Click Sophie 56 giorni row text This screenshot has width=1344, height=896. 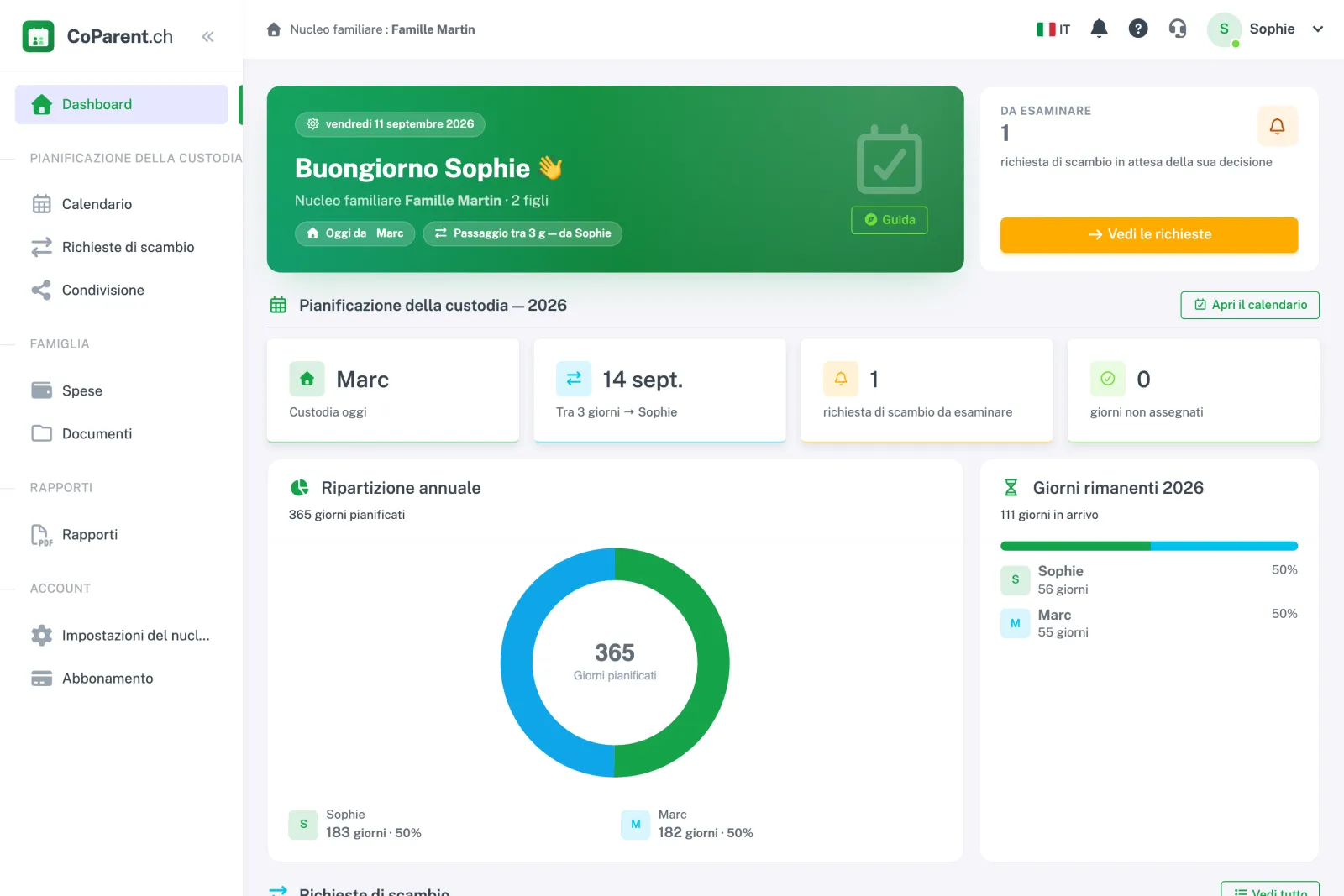coord(1063,579)
